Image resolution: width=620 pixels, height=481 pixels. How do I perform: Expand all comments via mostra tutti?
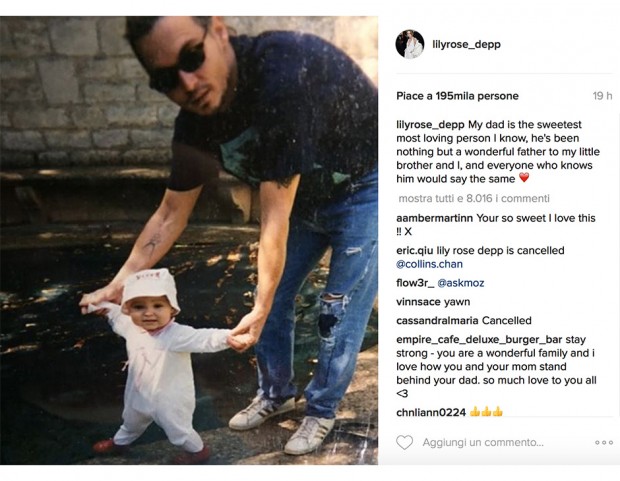click(474, 198)
